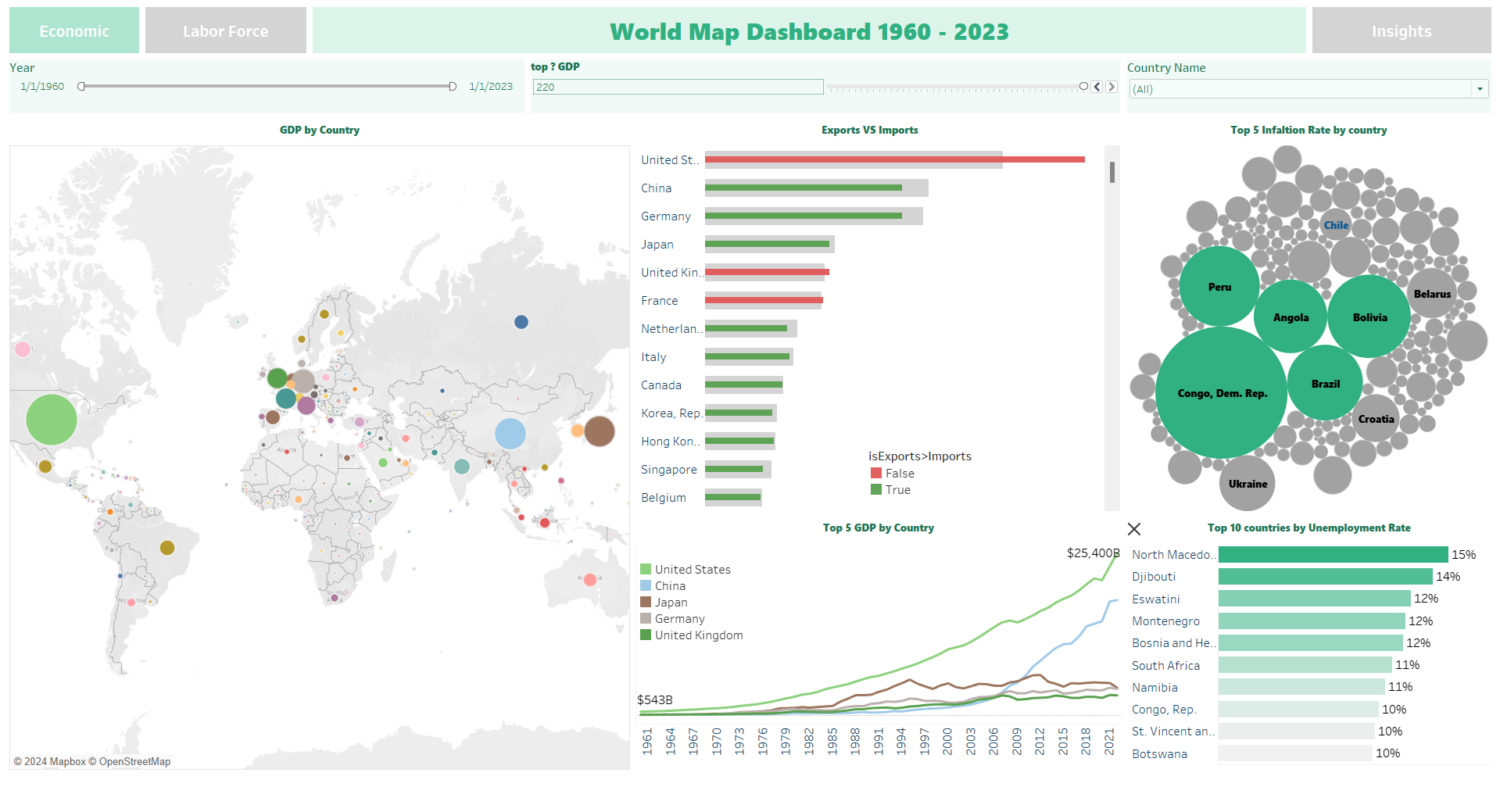1500x812 pixels.
Task: Click the large green United States map circle
Action: (x=52, y=420)
